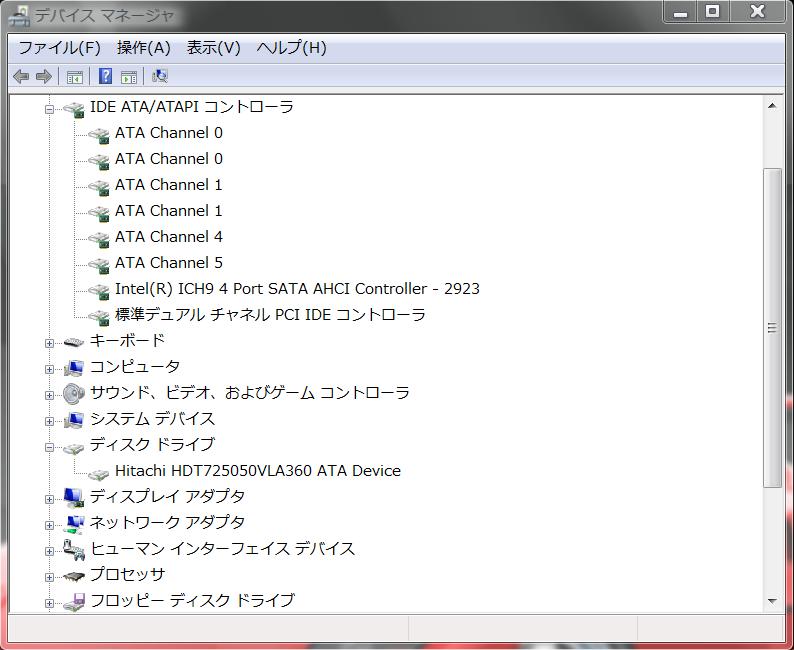Click the Hitachi HDT725050VLA360 drive icon
This screenshot has height=650, width=794.
coord(99,474)
